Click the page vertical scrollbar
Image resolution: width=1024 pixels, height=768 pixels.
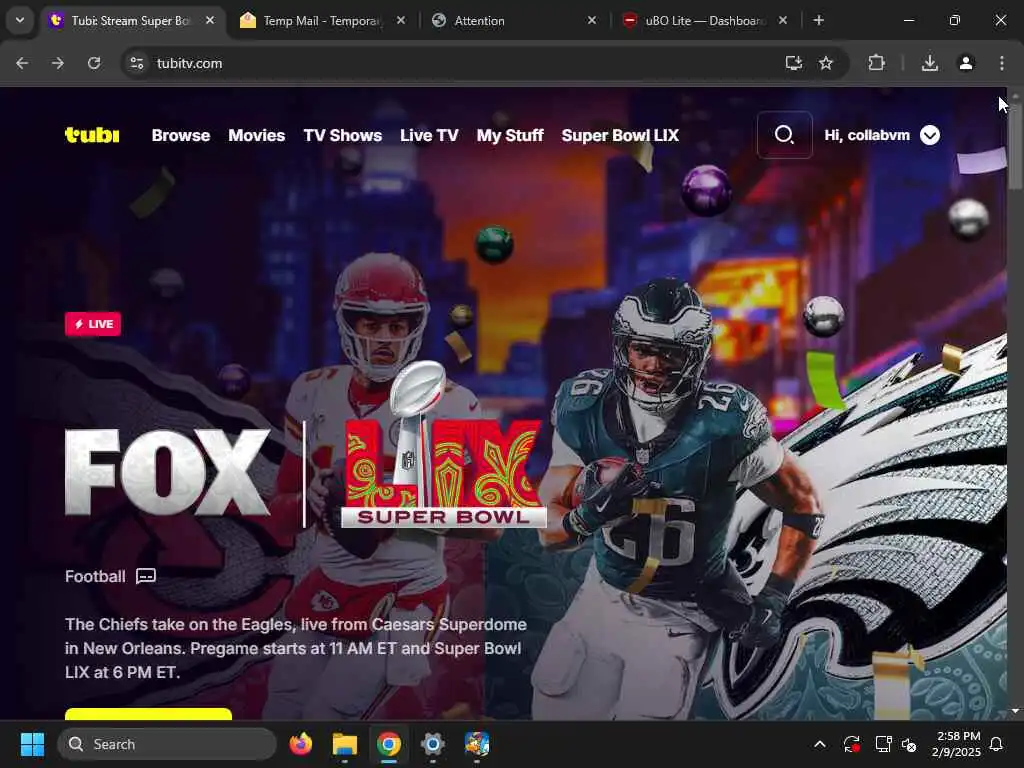point(1015,146)
